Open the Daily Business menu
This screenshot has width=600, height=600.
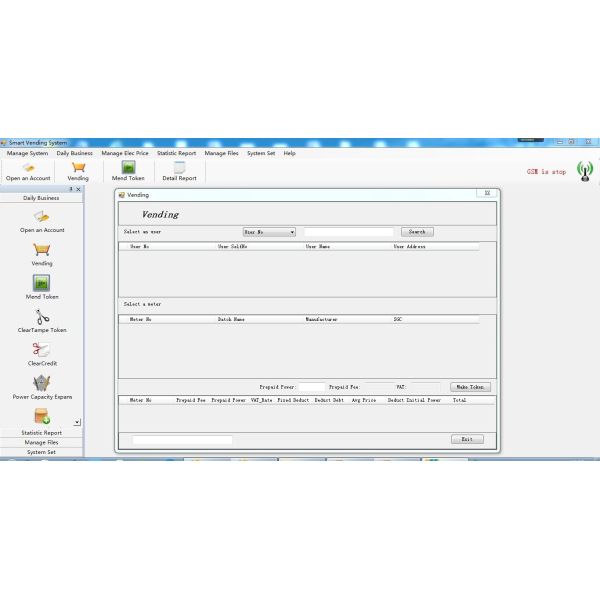(x=74, y=153)
